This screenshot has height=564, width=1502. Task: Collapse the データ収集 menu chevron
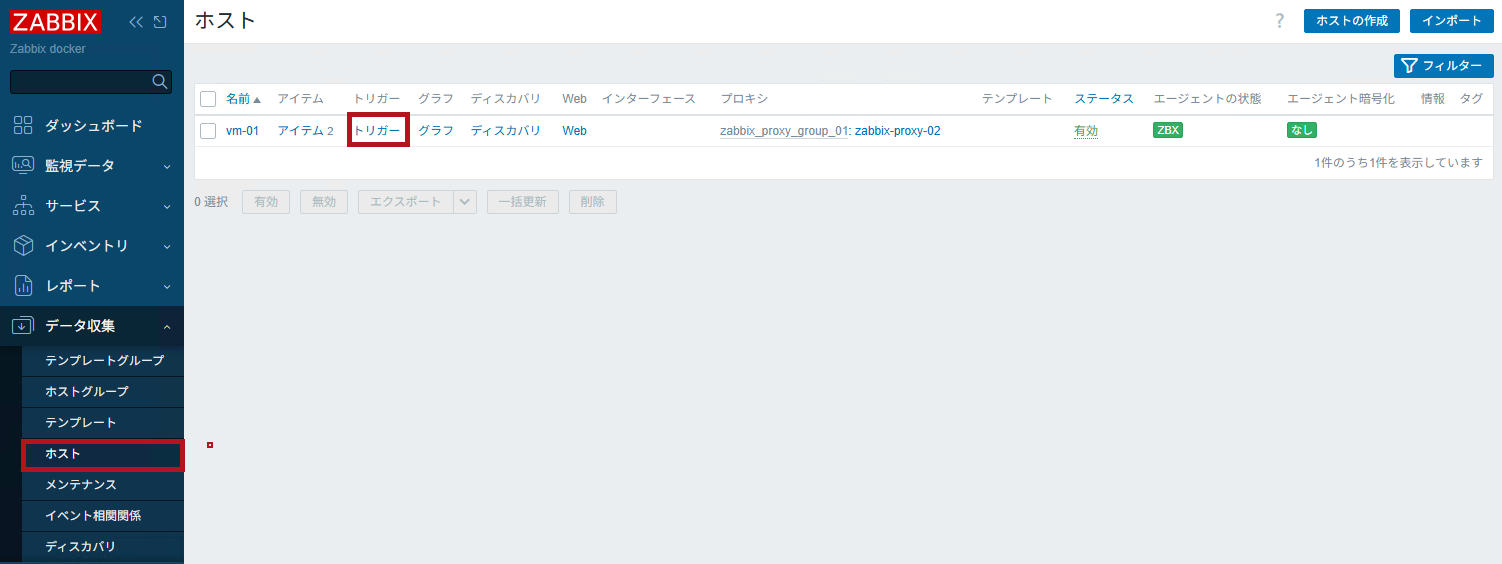pos(167,326)
